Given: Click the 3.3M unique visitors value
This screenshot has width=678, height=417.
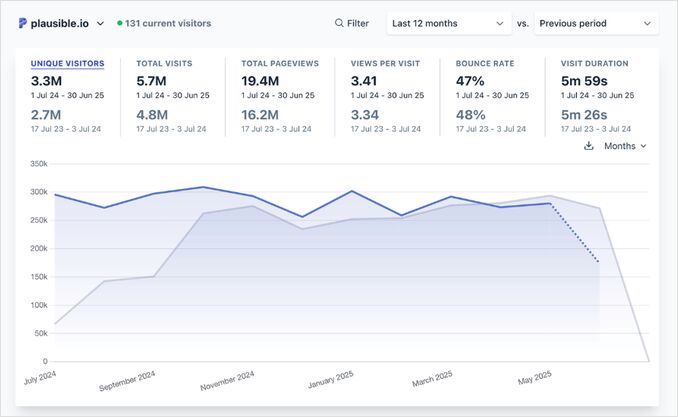Looking at the screenshot, I should pyautogui.click(x=47, y=80).
